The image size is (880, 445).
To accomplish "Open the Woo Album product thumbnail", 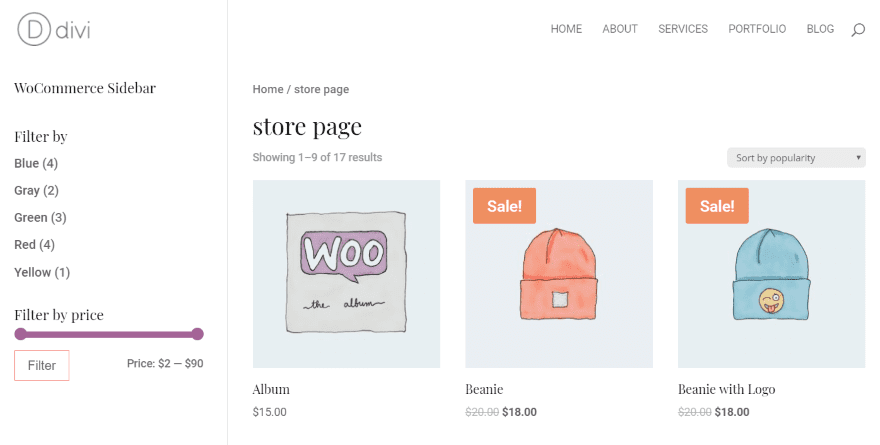I will (346, 273).
